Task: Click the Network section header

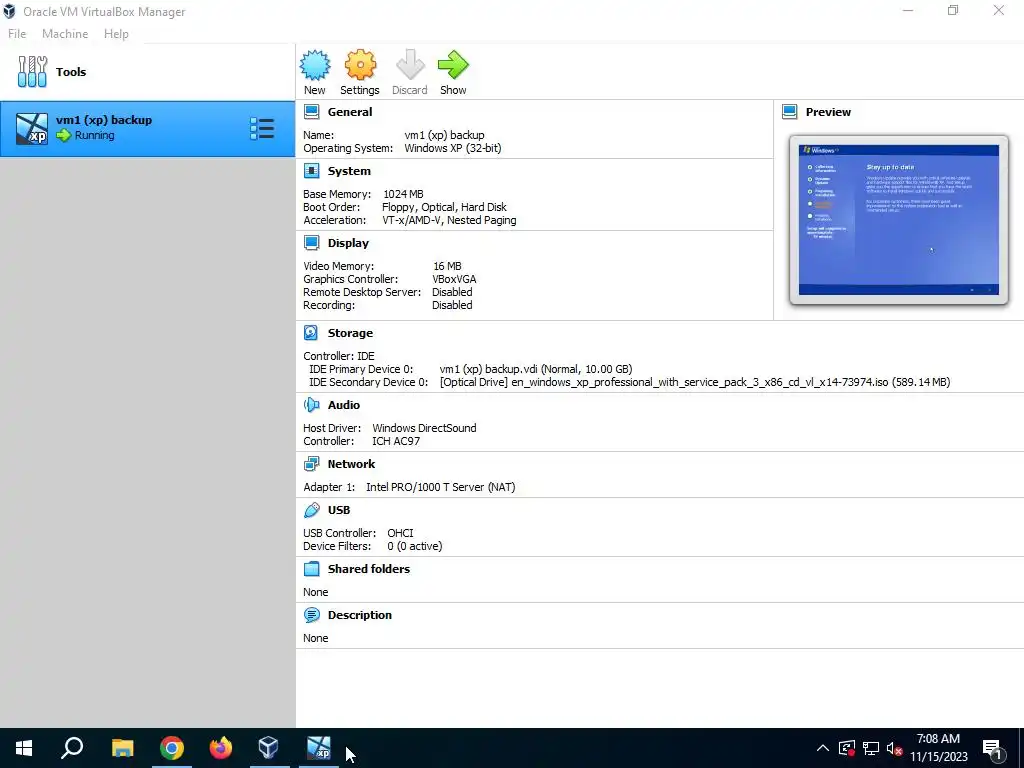Action: (x=351, y=464)
